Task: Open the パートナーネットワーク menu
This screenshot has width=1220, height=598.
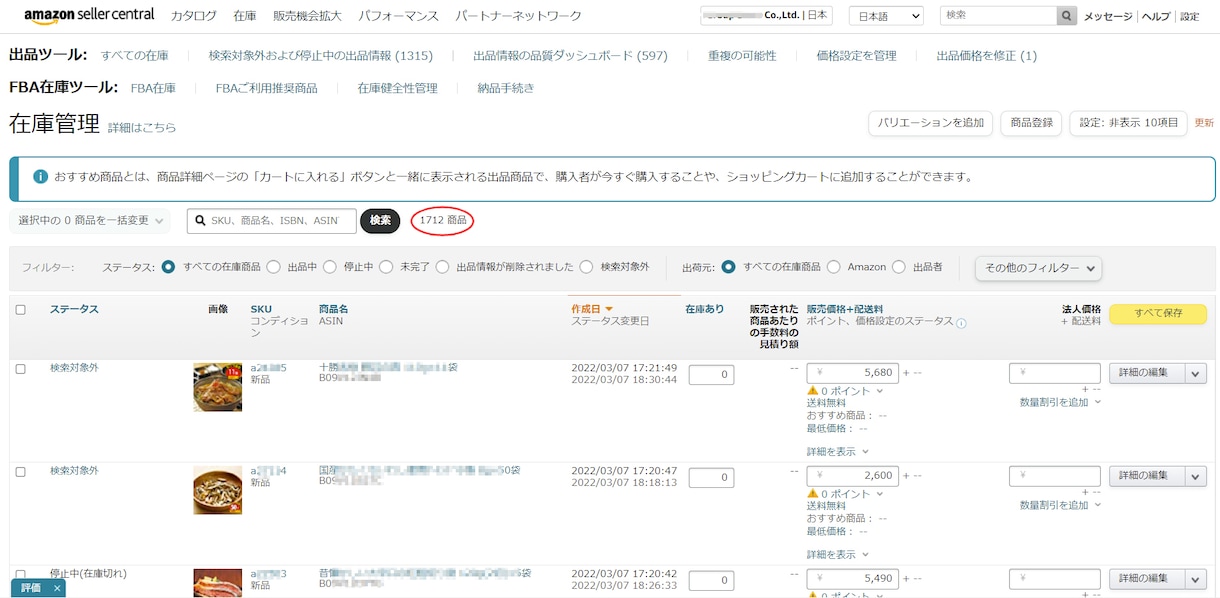Action: (x=518, y=16)
